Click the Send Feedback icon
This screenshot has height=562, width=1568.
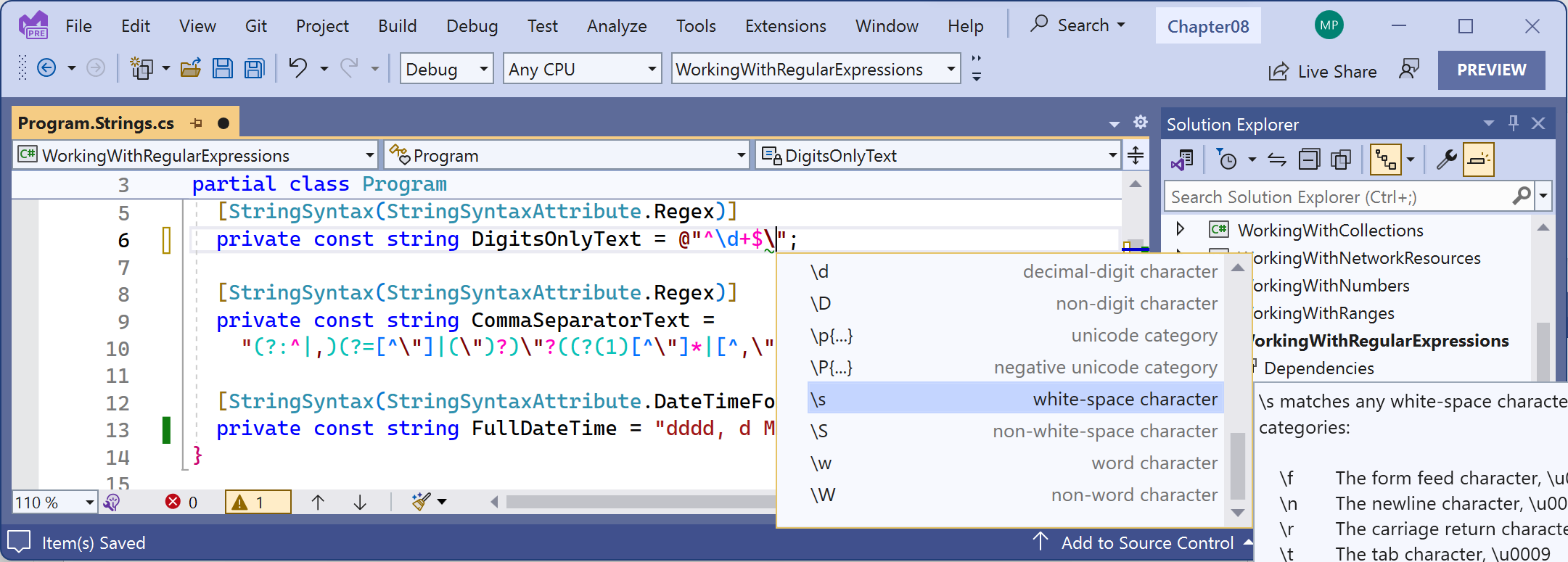[1409, 70]
